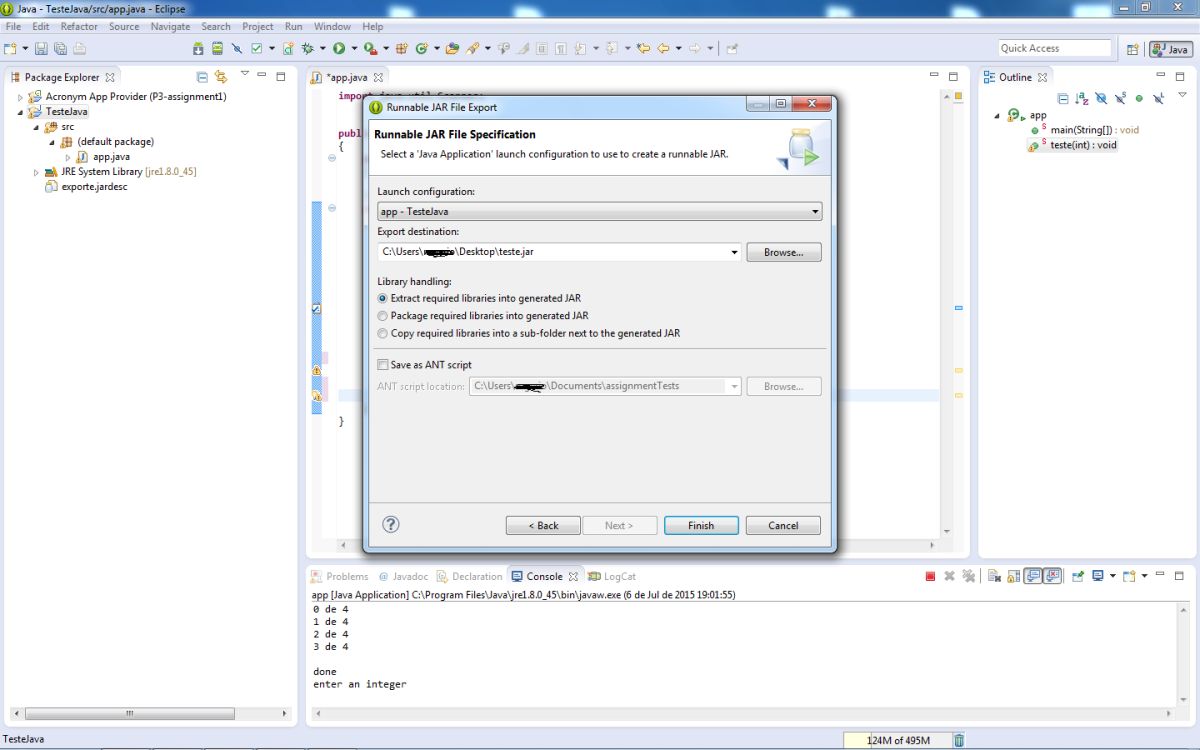Select Extract required libraries into generated JAR
Screen dimensions: 1200x750
point(479,298)
